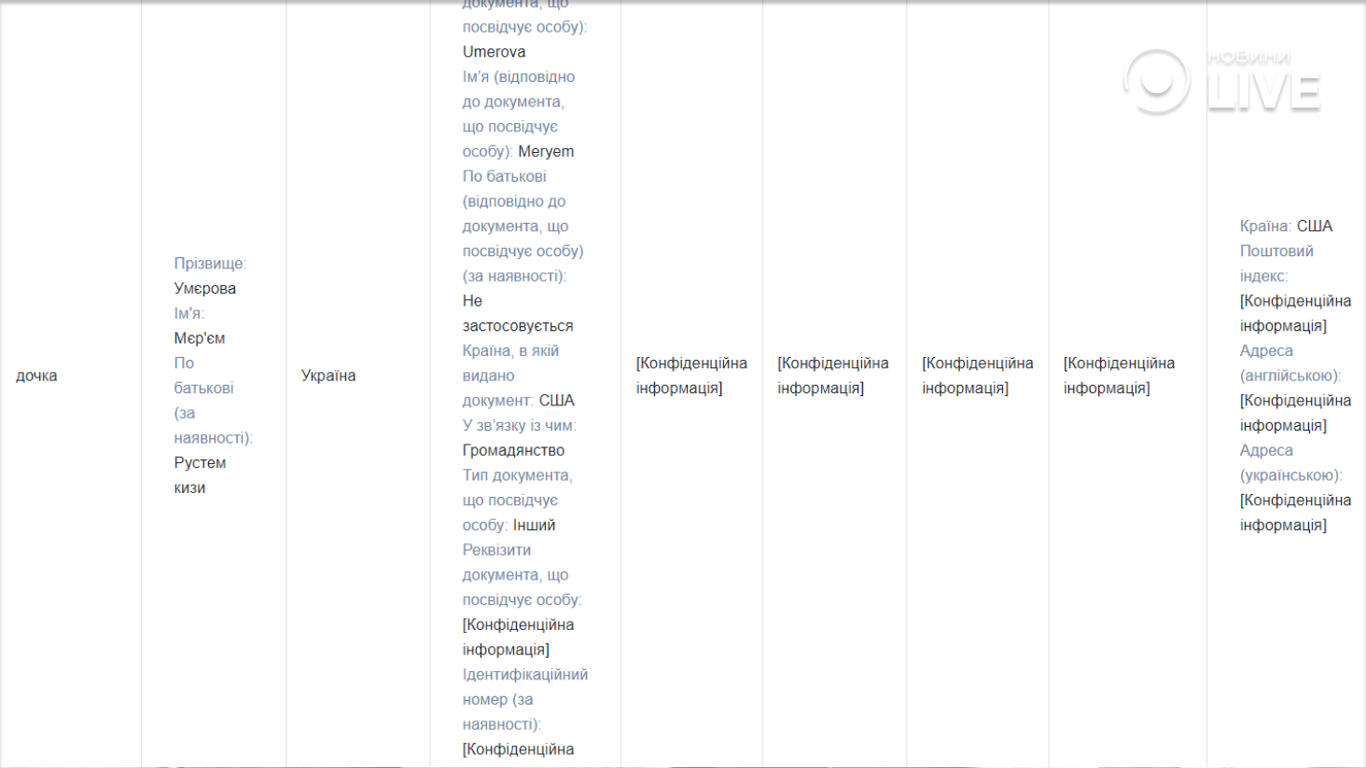The image size is (1366, 768).
Task: Click the 'Поштовий індекс' label
Action: [1276, 263]
